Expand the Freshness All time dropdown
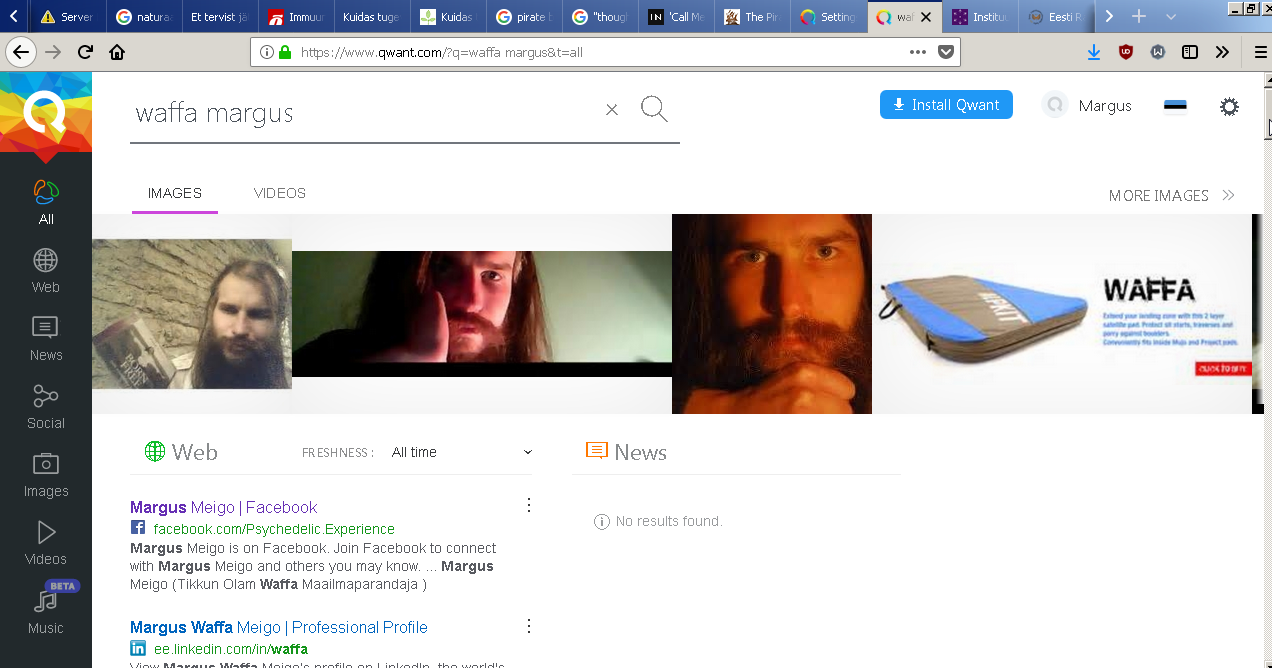Image resolution: width=1272 pixels, height=668 pixels. pos(462,452)
